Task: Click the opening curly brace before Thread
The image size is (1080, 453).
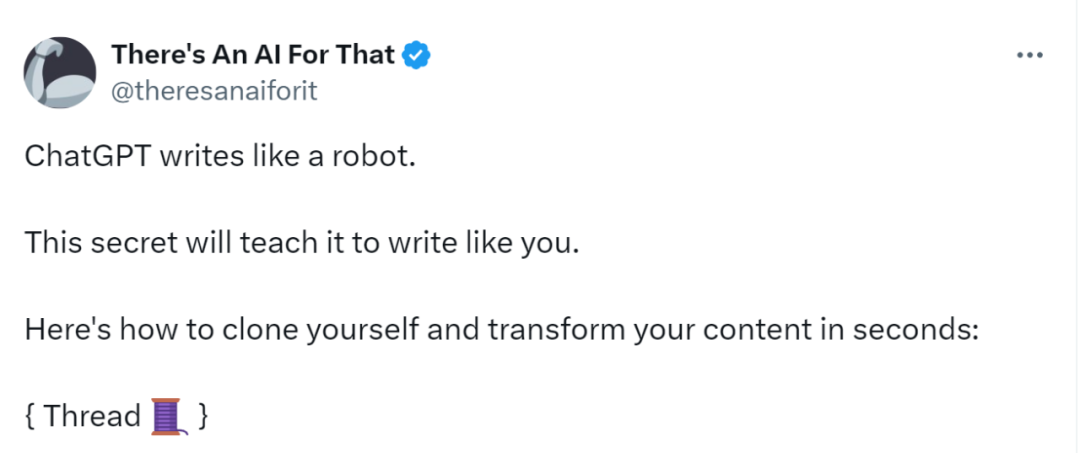Action: point(30,417)
